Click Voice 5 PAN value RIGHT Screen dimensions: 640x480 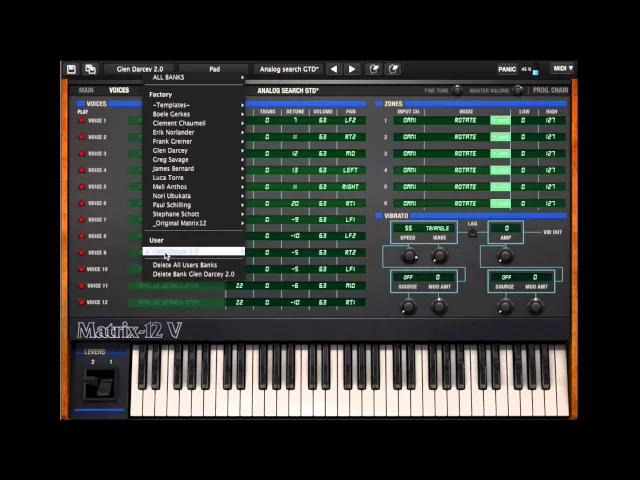(x=350, y=187)
